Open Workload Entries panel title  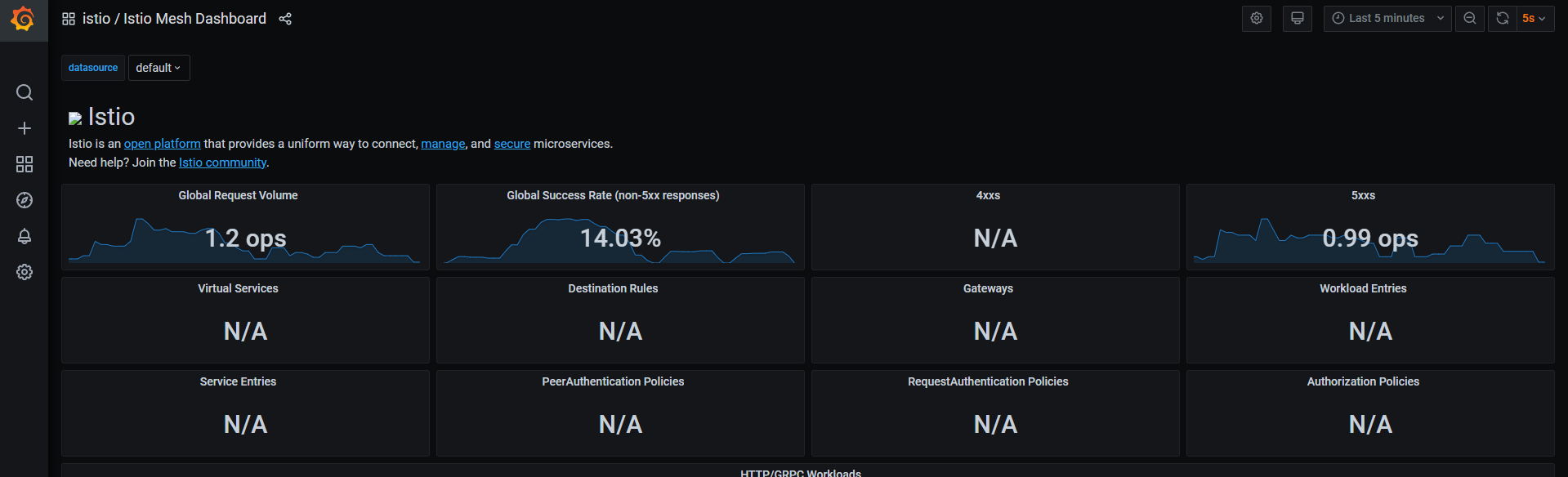pos(1363,288)
